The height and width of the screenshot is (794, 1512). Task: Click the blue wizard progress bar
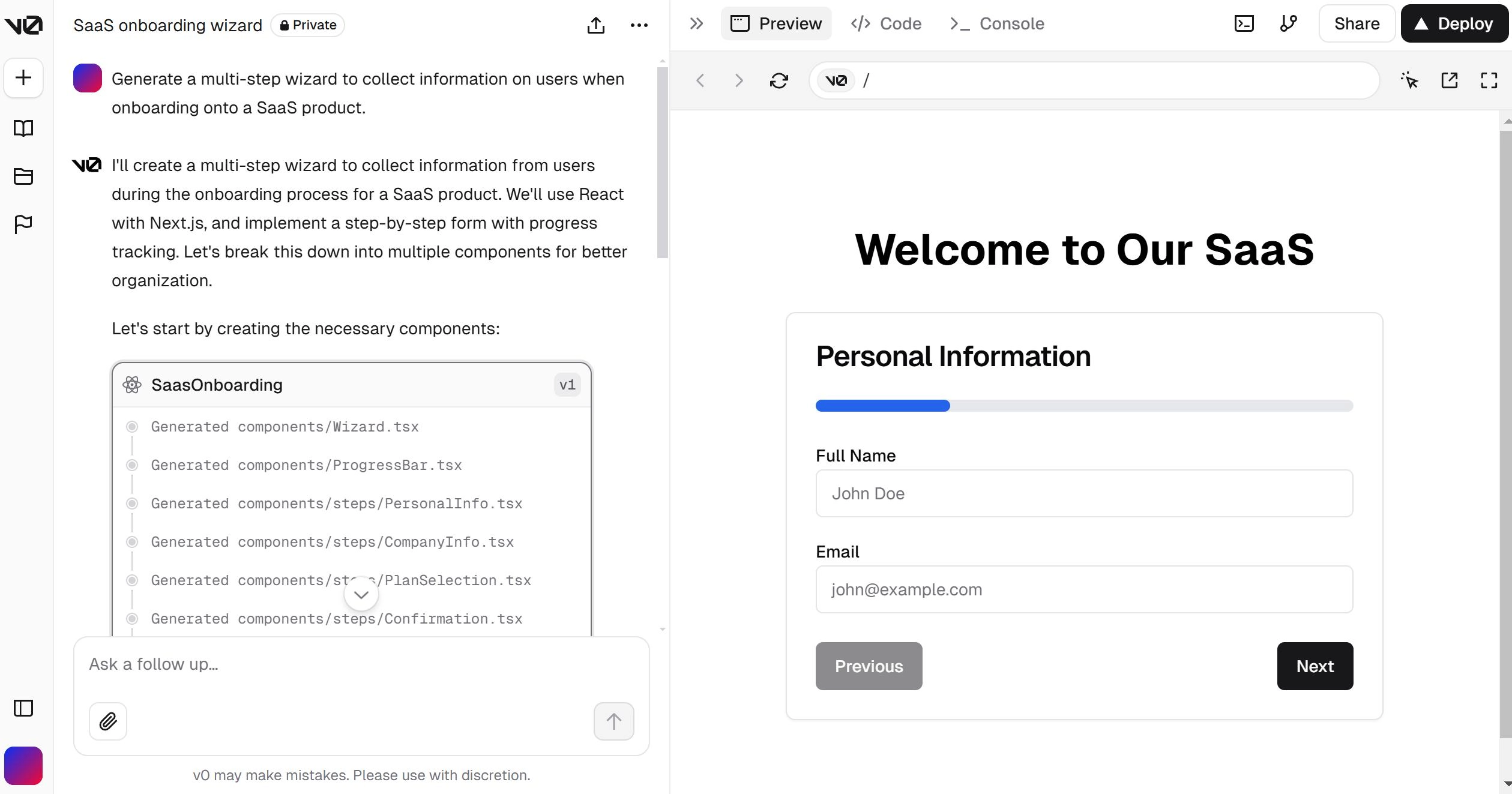point(882,406)
